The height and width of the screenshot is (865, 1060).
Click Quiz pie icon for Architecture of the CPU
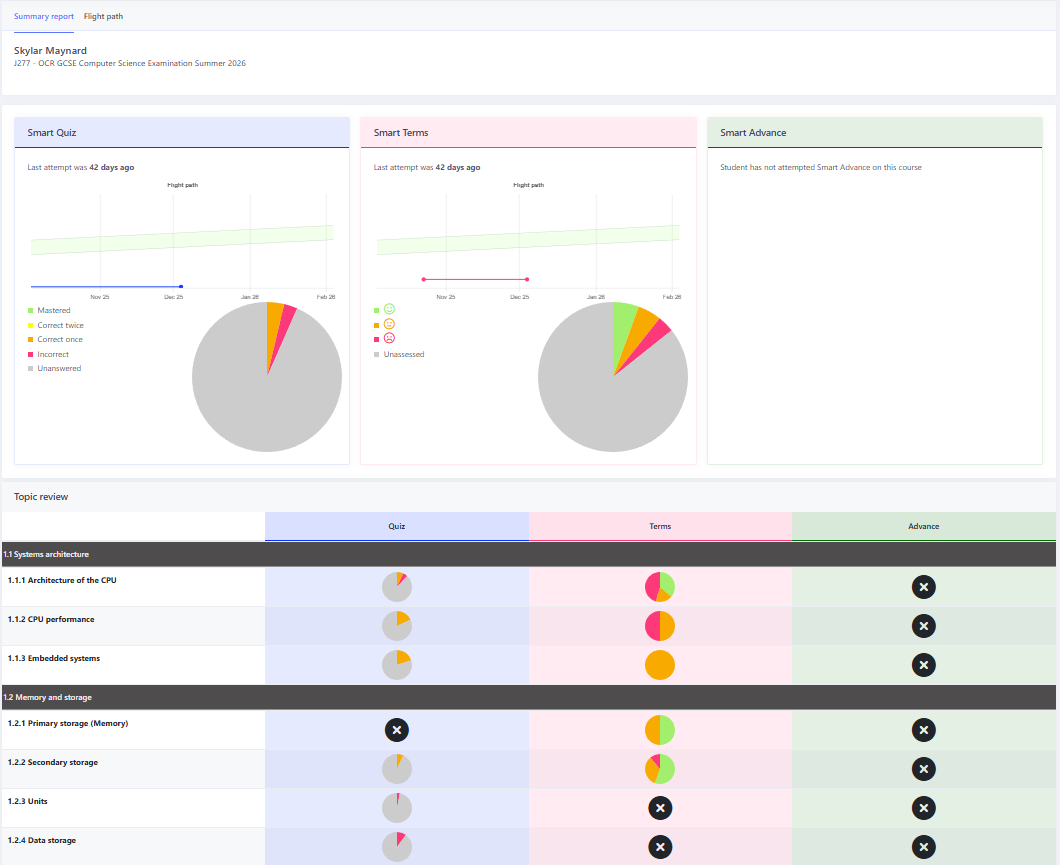pyautogui.click(x=397, y=587)
